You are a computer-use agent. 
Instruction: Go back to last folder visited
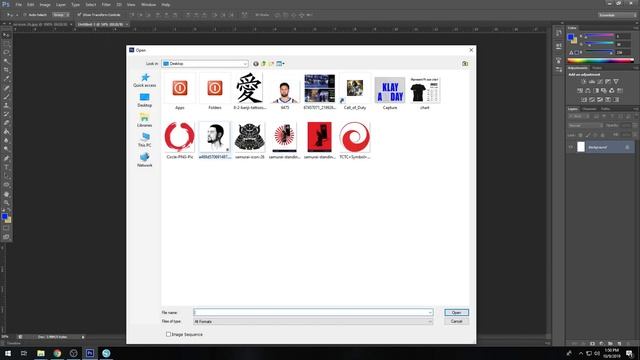[256, 64]
